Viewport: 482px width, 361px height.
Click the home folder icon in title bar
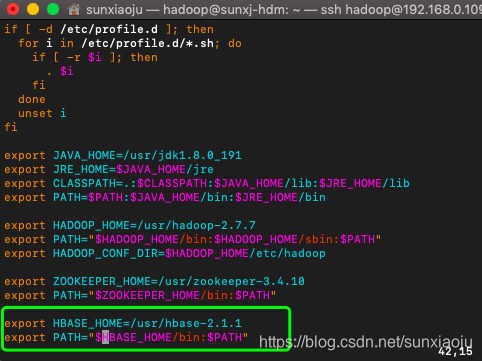[74, 9]
